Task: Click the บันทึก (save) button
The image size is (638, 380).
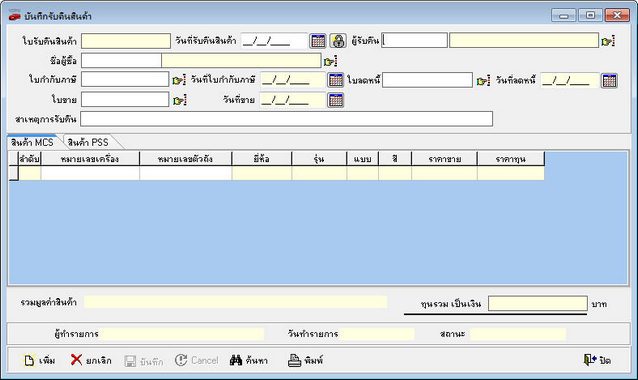Action: tap(144, 361)
